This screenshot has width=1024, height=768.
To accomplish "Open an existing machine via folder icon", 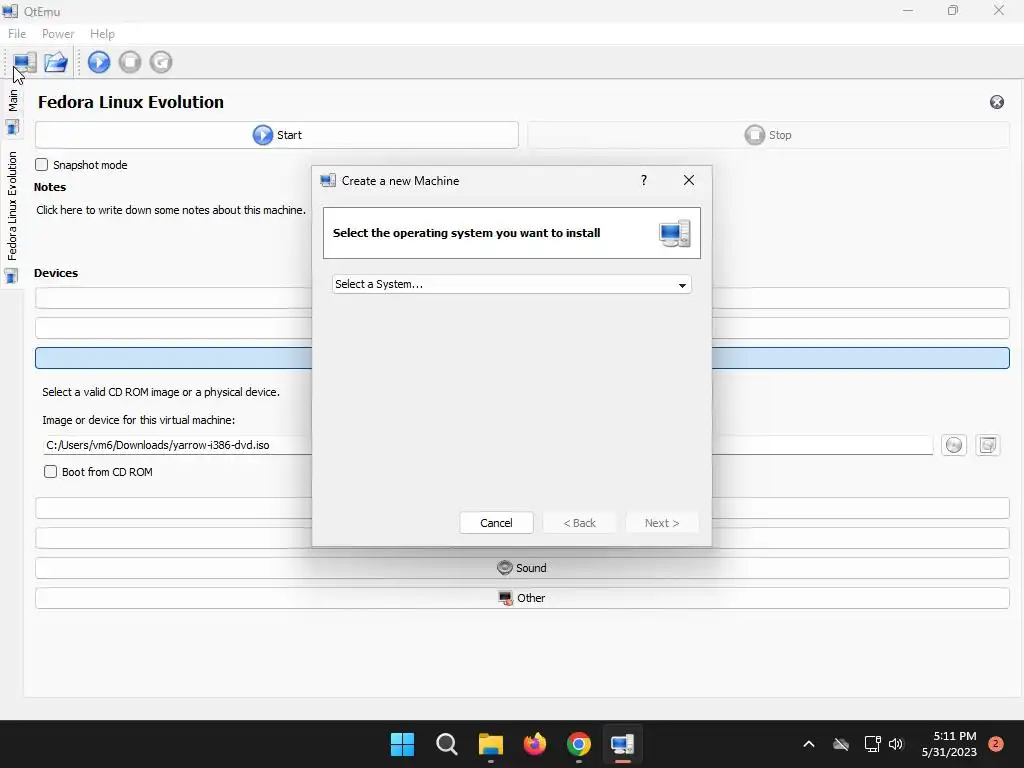I will point(56,62).
